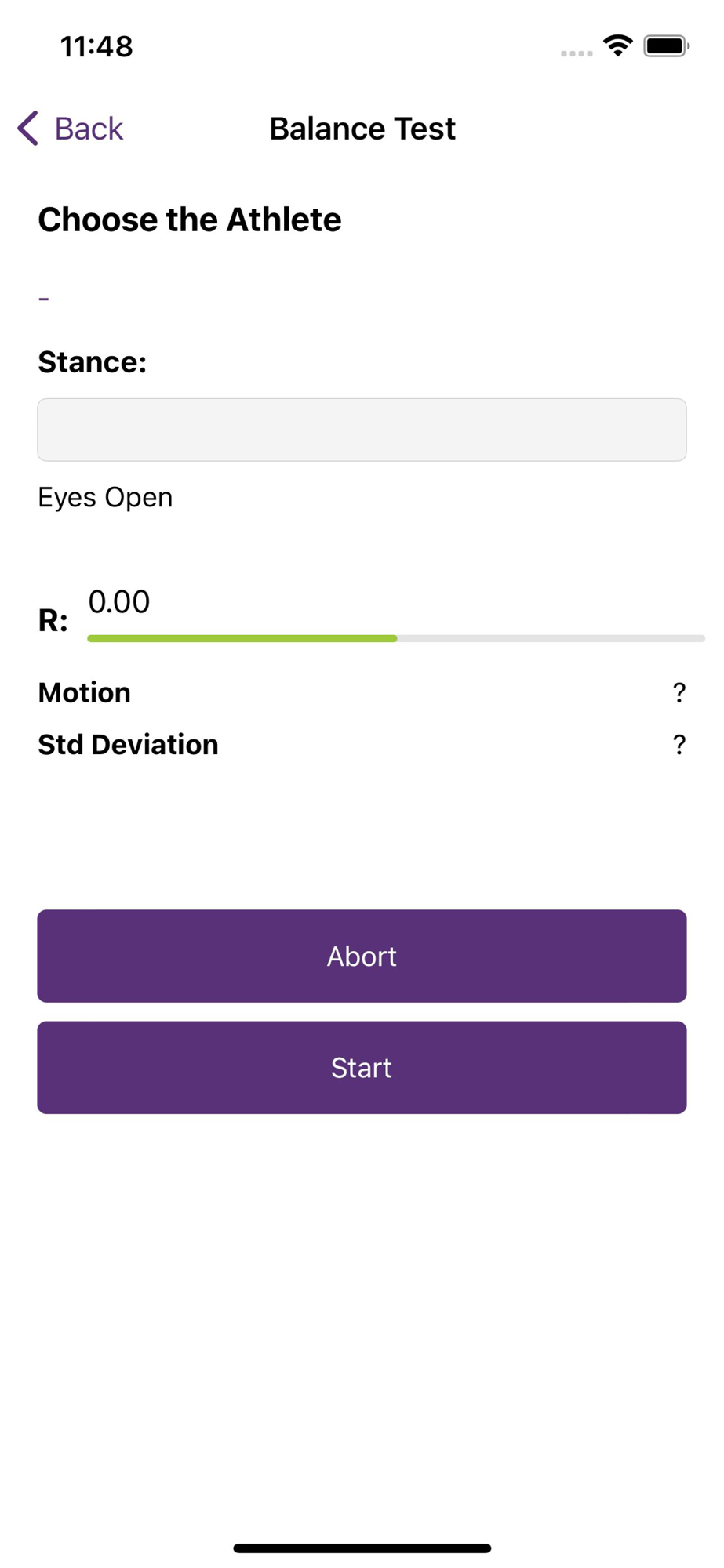
Task: Tap the Std Deviation question mark value
Action: point(679,744)
